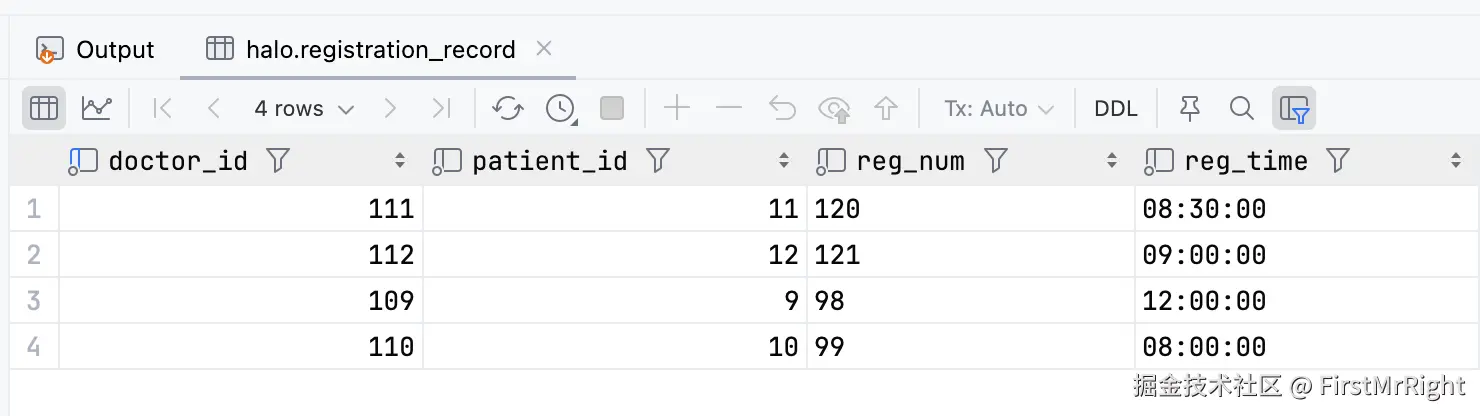
Task: Toggle the local filter button
Action: point(1294,108)
